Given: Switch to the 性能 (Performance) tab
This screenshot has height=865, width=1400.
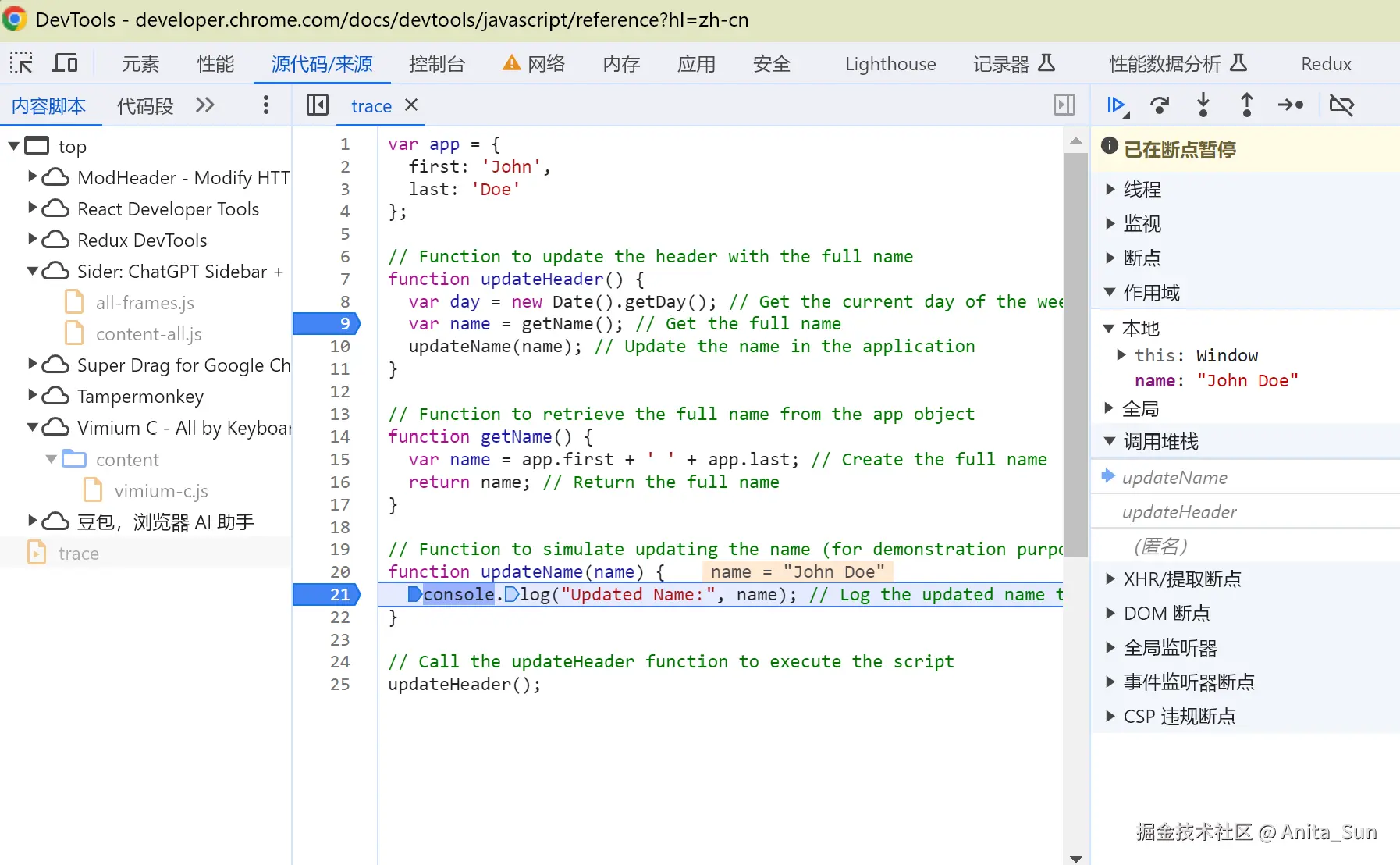Looking at the screenshot, I should (x=215, y=64).
